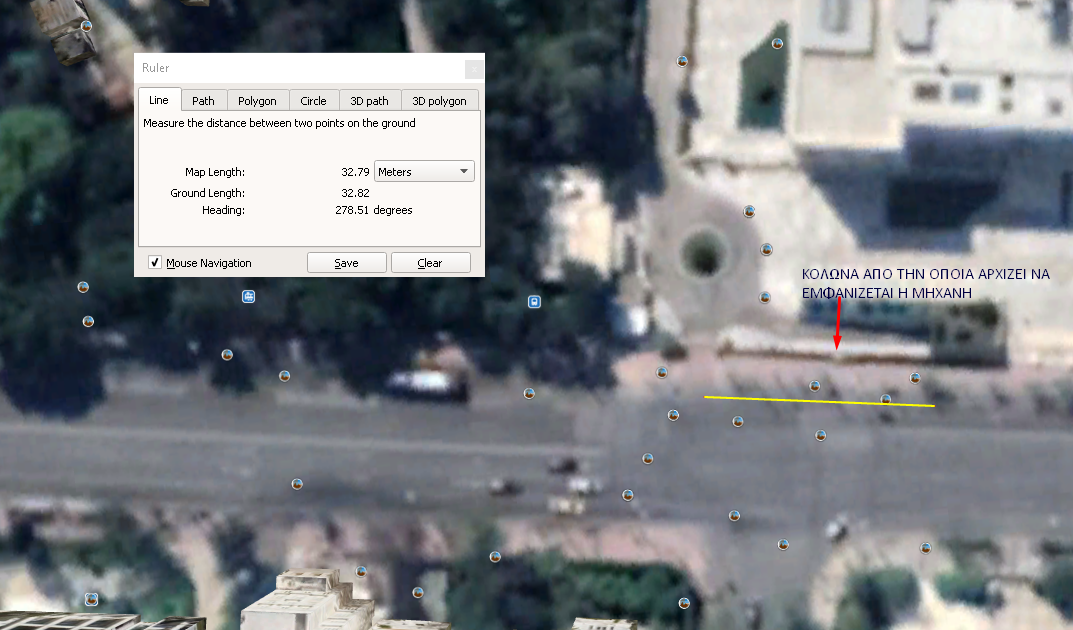Open photo marker beside the top-left 3D building
Viewport: 1073px width, 630px height.
tap(86, 26)
